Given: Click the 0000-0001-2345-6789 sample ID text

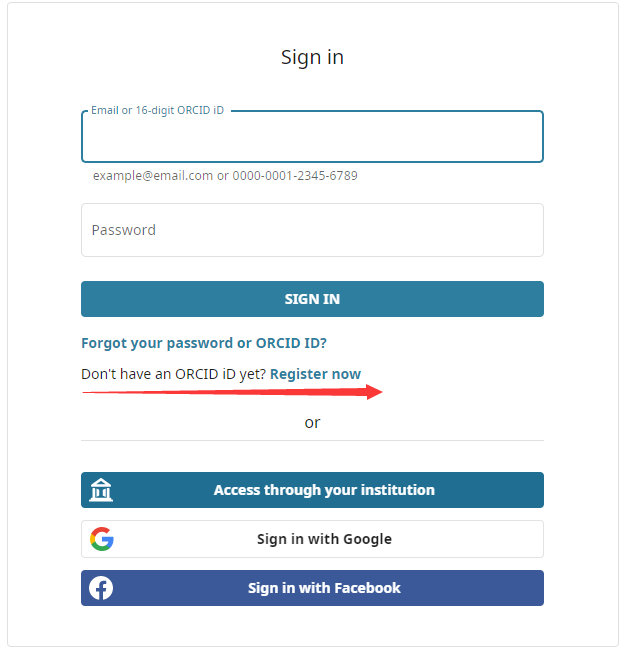Looking at the screenshot, I should click(295, 176).
